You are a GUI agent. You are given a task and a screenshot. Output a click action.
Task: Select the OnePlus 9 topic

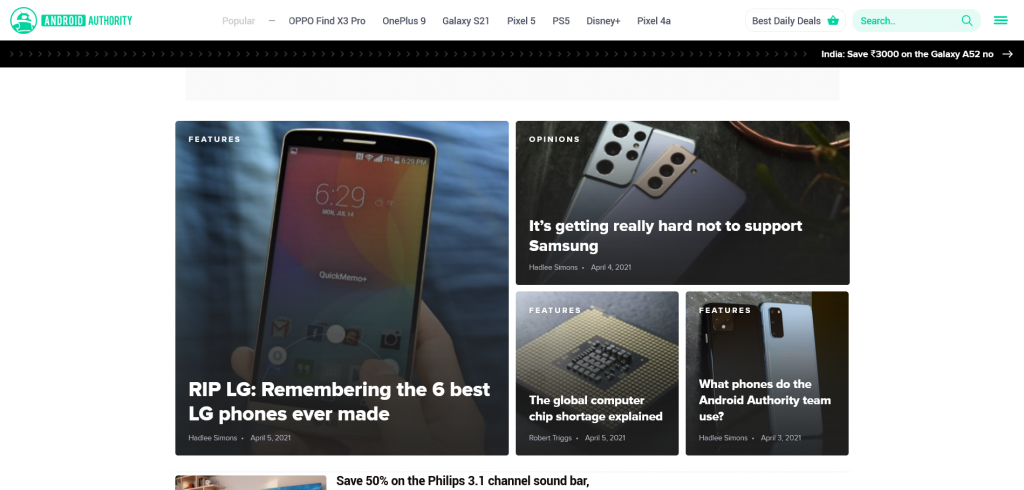click(x=404, y=21)
